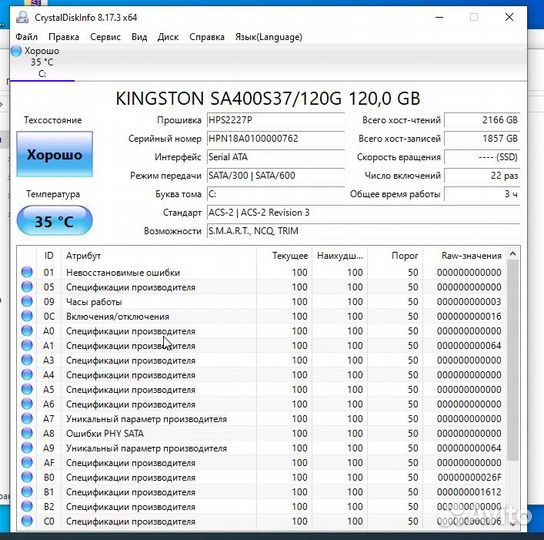Click status icon for attribute row B2
Image resolution: width=544 pixels, height=540 pixels.
click(x=27, y=506)
